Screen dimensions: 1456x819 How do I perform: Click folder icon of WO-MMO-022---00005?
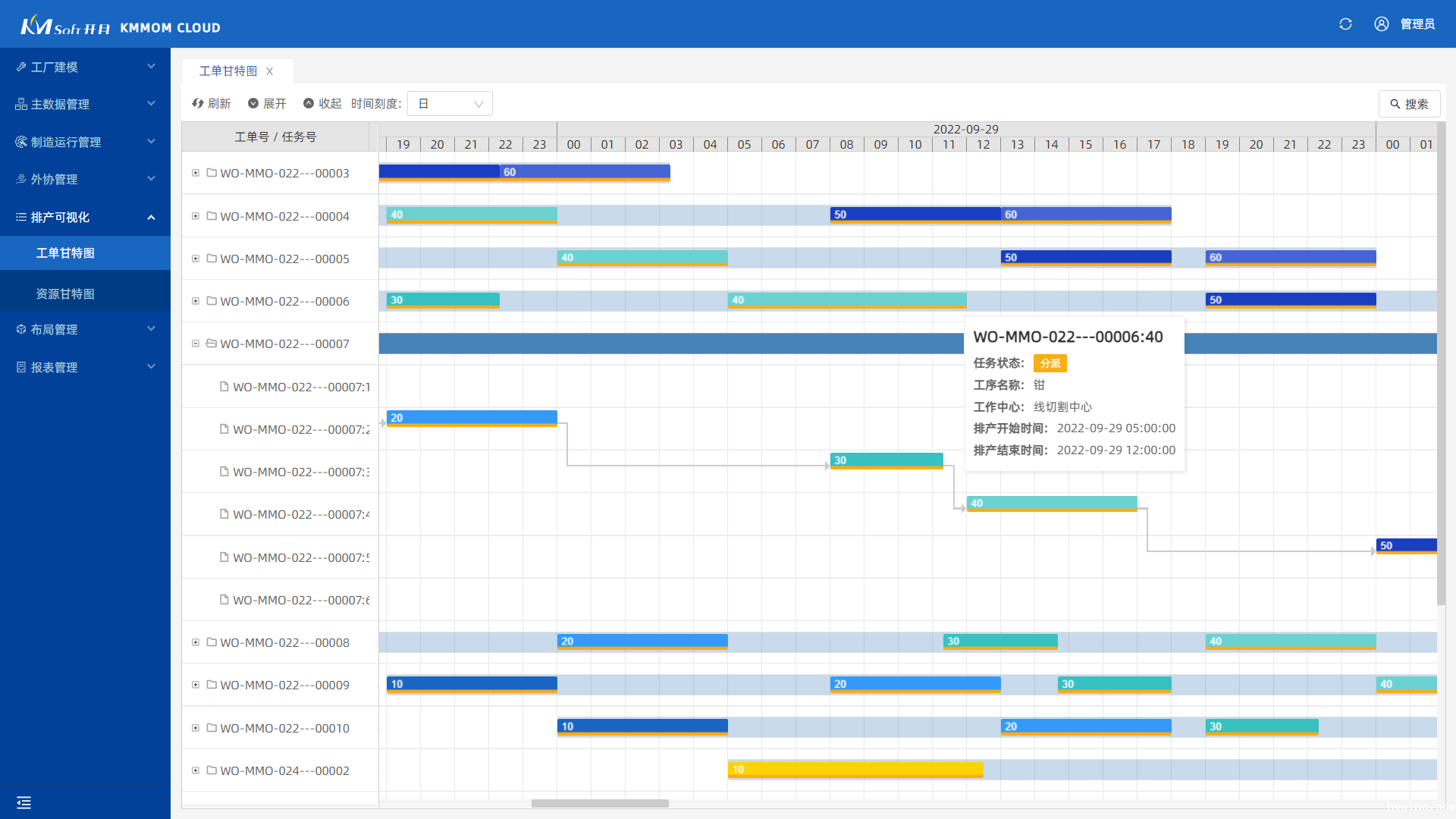[212, 259]
